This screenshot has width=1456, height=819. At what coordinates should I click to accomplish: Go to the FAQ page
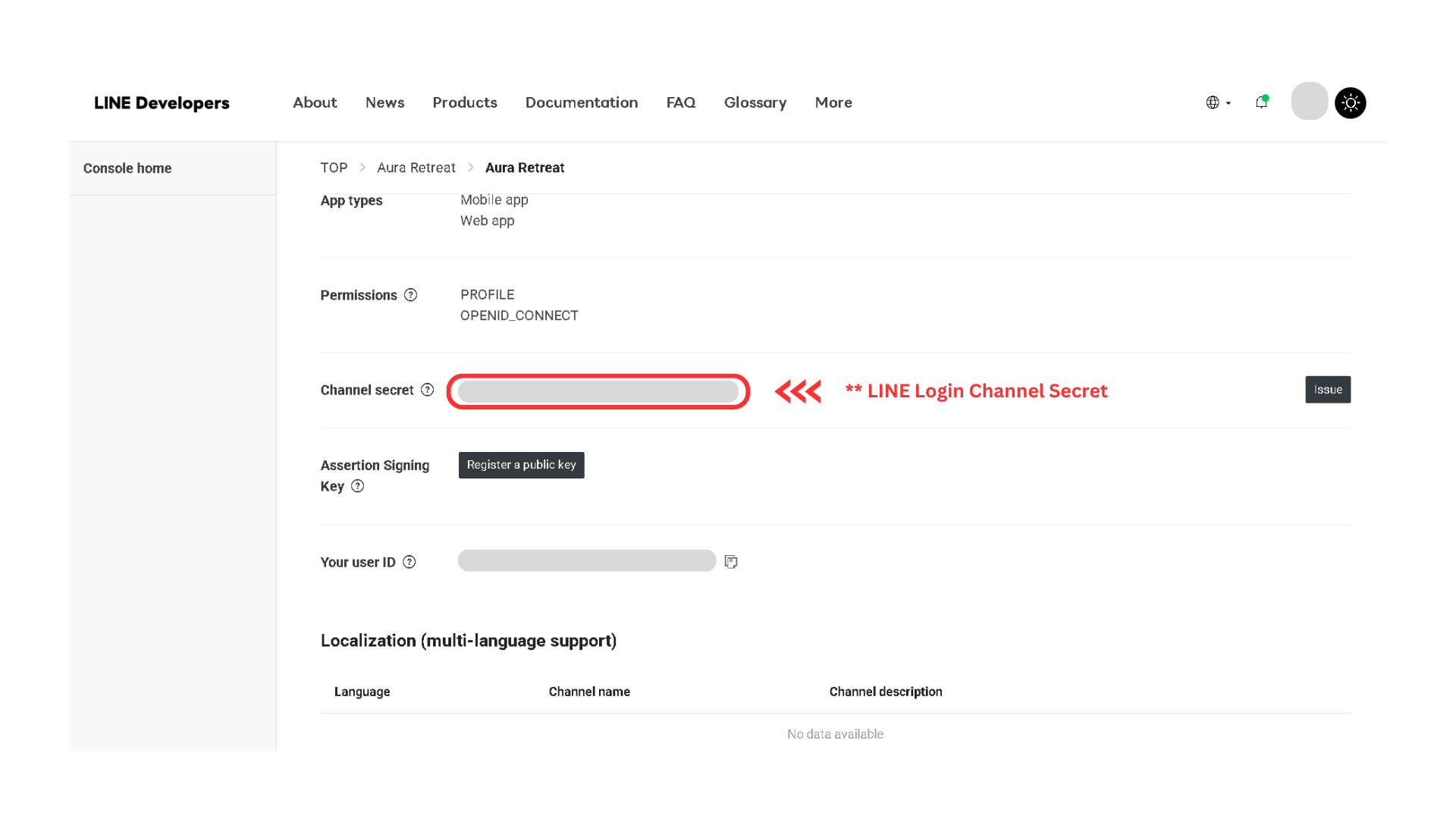681,102
